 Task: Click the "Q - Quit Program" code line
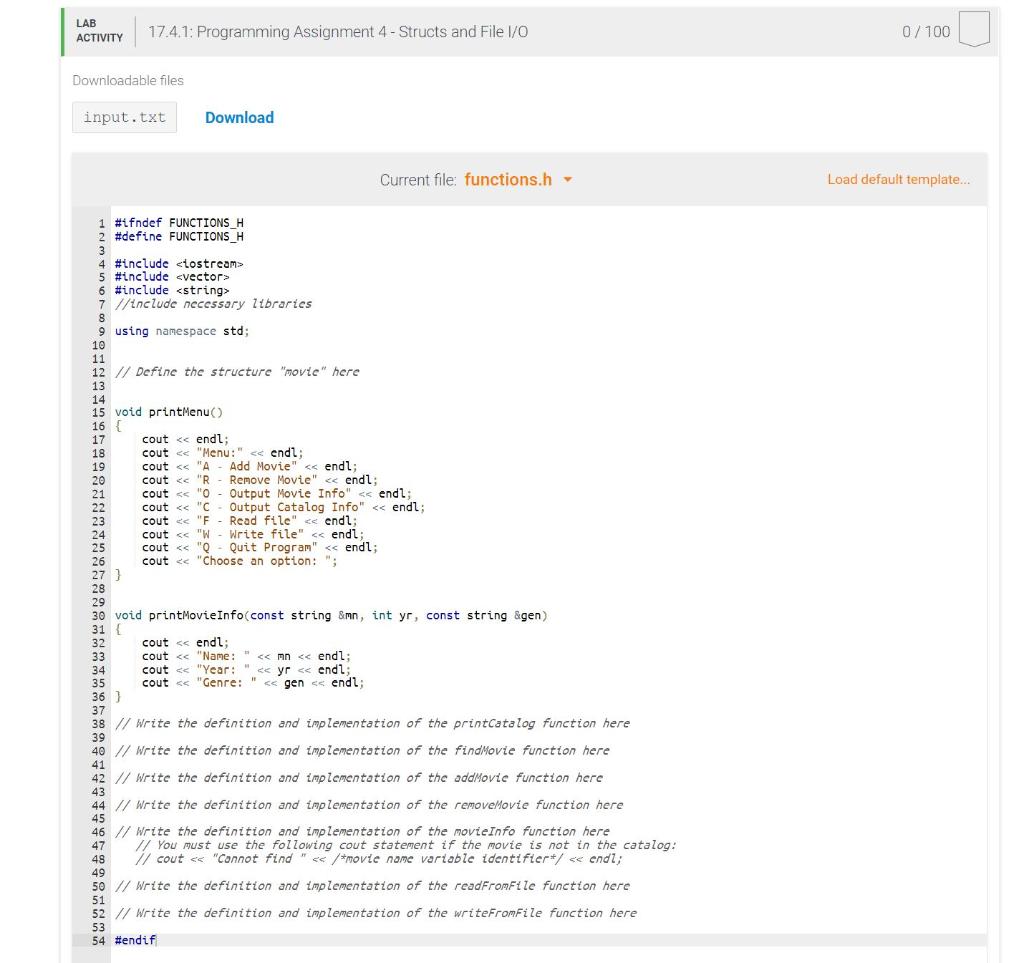pyautogui.click(x=260, y=547)
